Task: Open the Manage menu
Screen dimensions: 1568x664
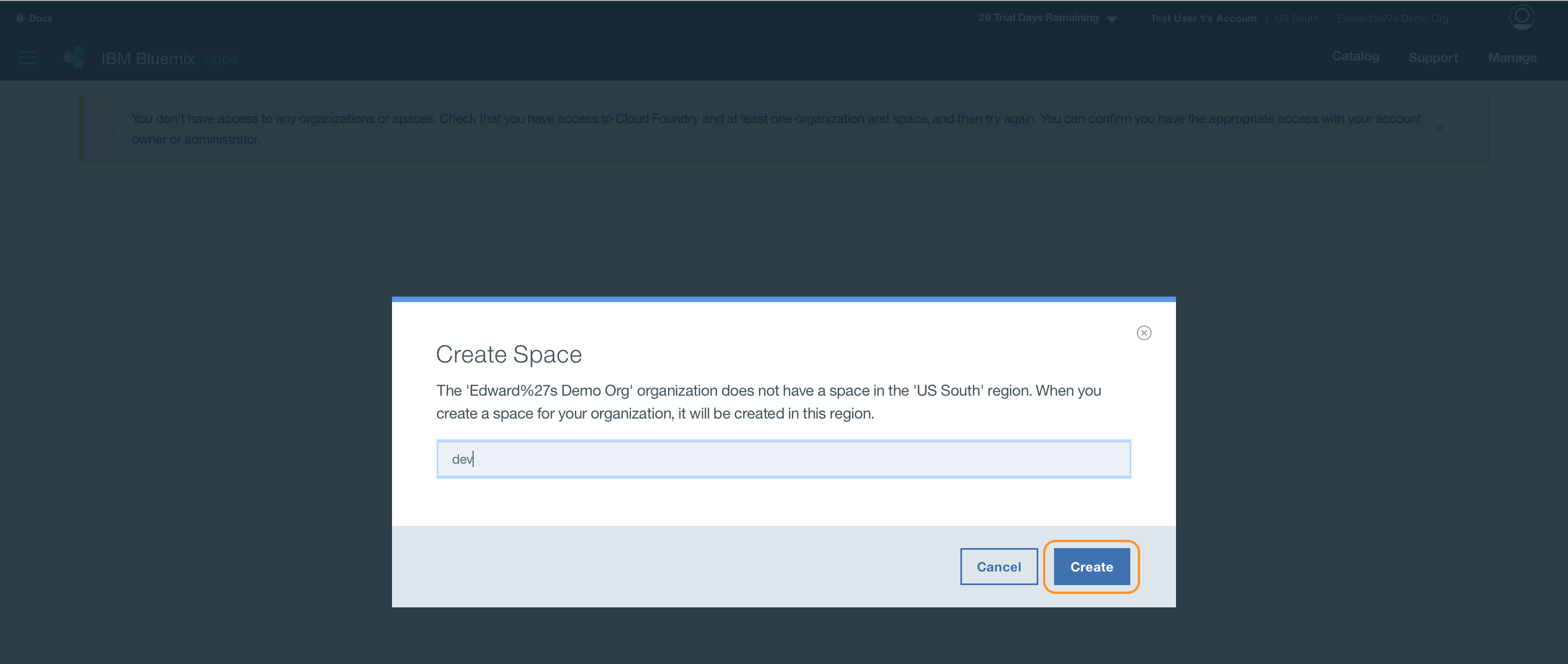Action: [1512, 58]
